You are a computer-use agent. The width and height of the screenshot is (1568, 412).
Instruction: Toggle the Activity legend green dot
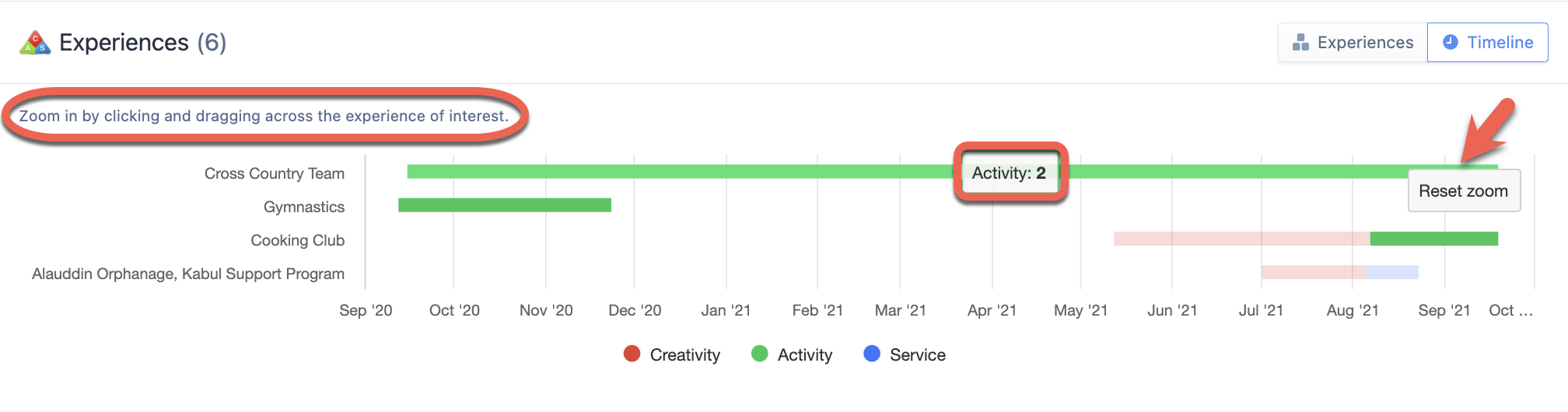(760, 354)
